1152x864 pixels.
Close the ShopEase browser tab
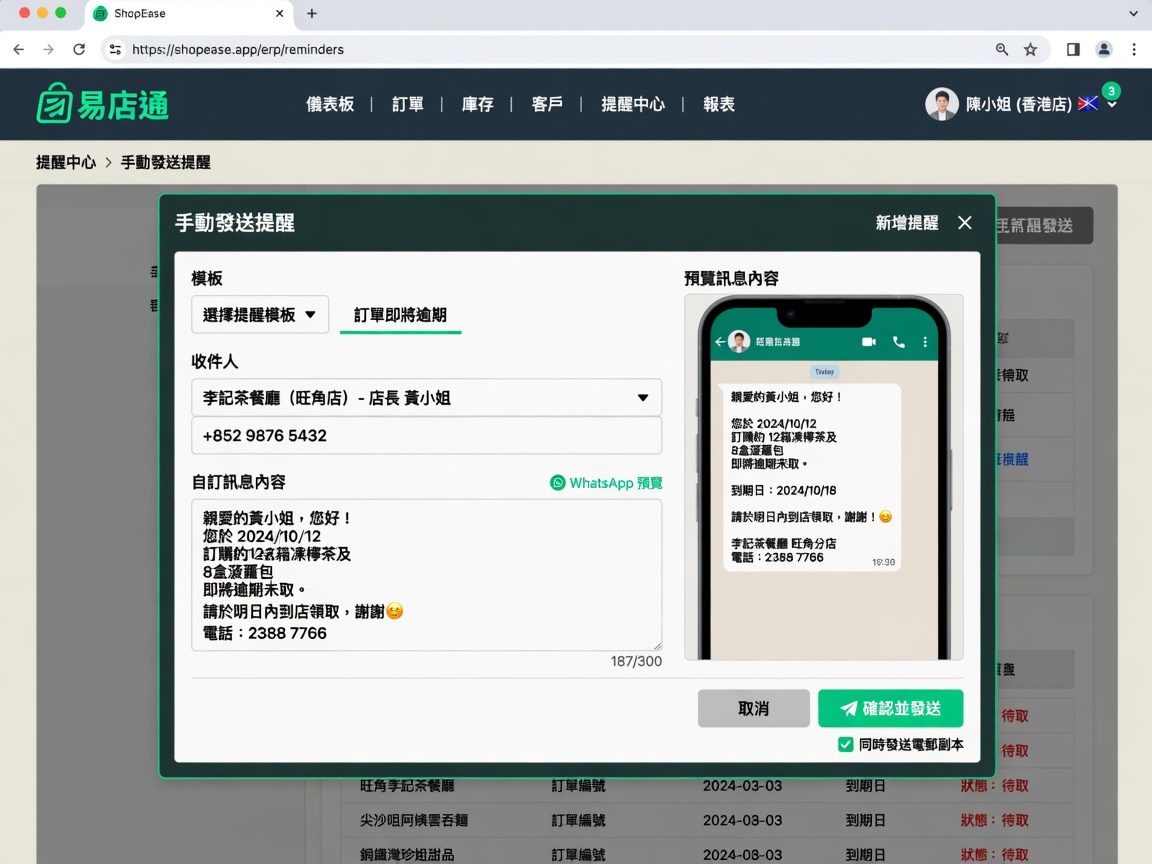click(x=279, y=13)
